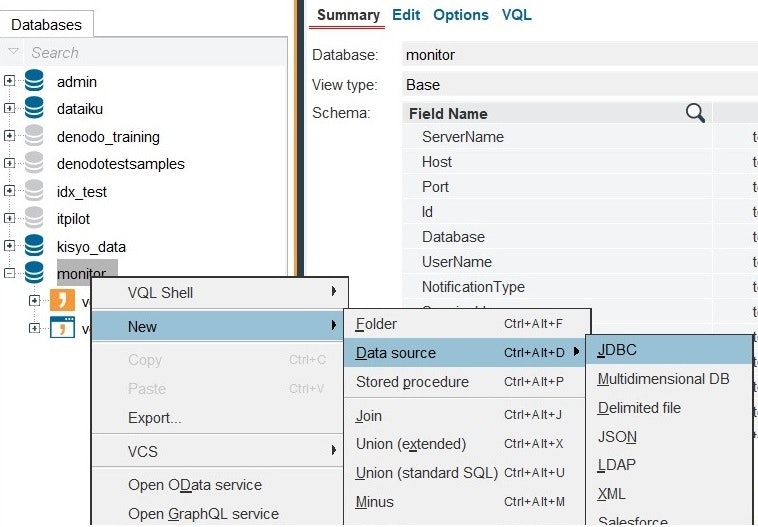The height and width of the screenshot is (527, 758).
Task: Click the Field Name column header
Action: [x=557, y=114]
